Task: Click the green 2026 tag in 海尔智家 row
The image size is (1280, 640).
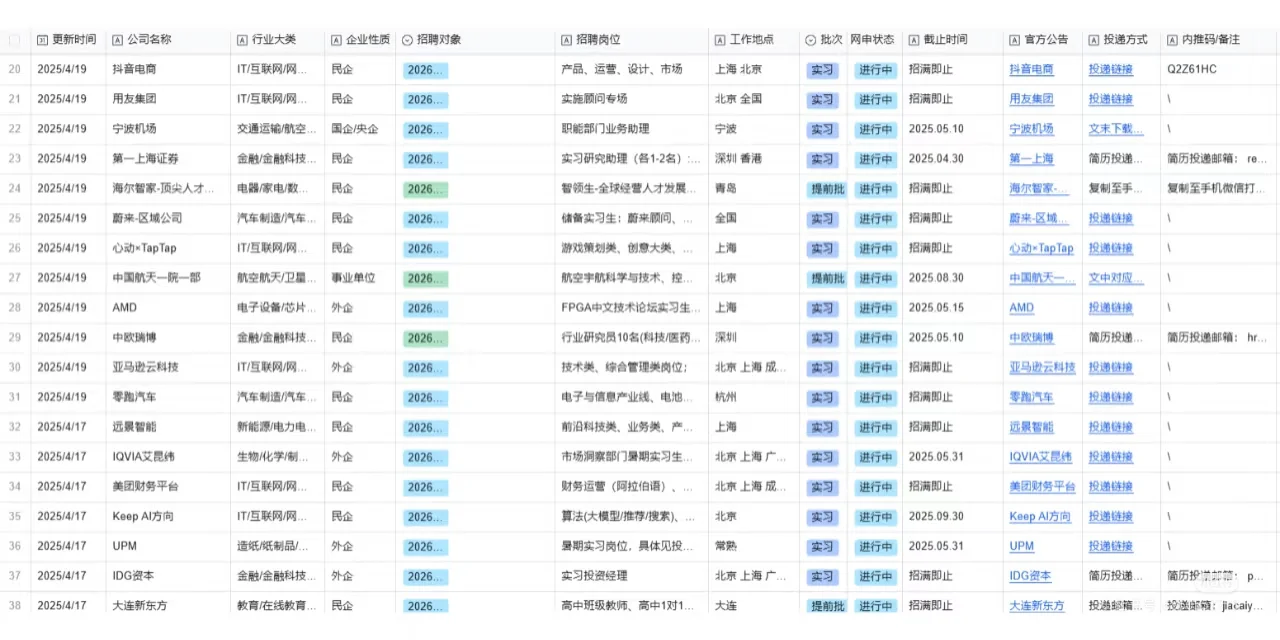Action: pyautogui.click(x=425, y=189)
